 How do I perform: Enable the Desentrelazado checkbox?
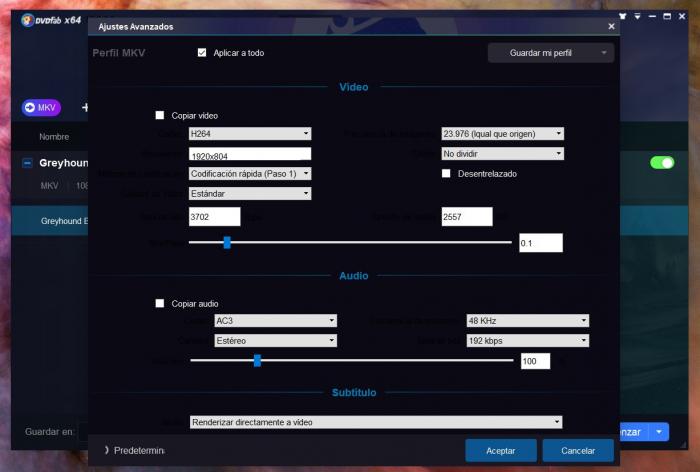(x=446, y=173)
